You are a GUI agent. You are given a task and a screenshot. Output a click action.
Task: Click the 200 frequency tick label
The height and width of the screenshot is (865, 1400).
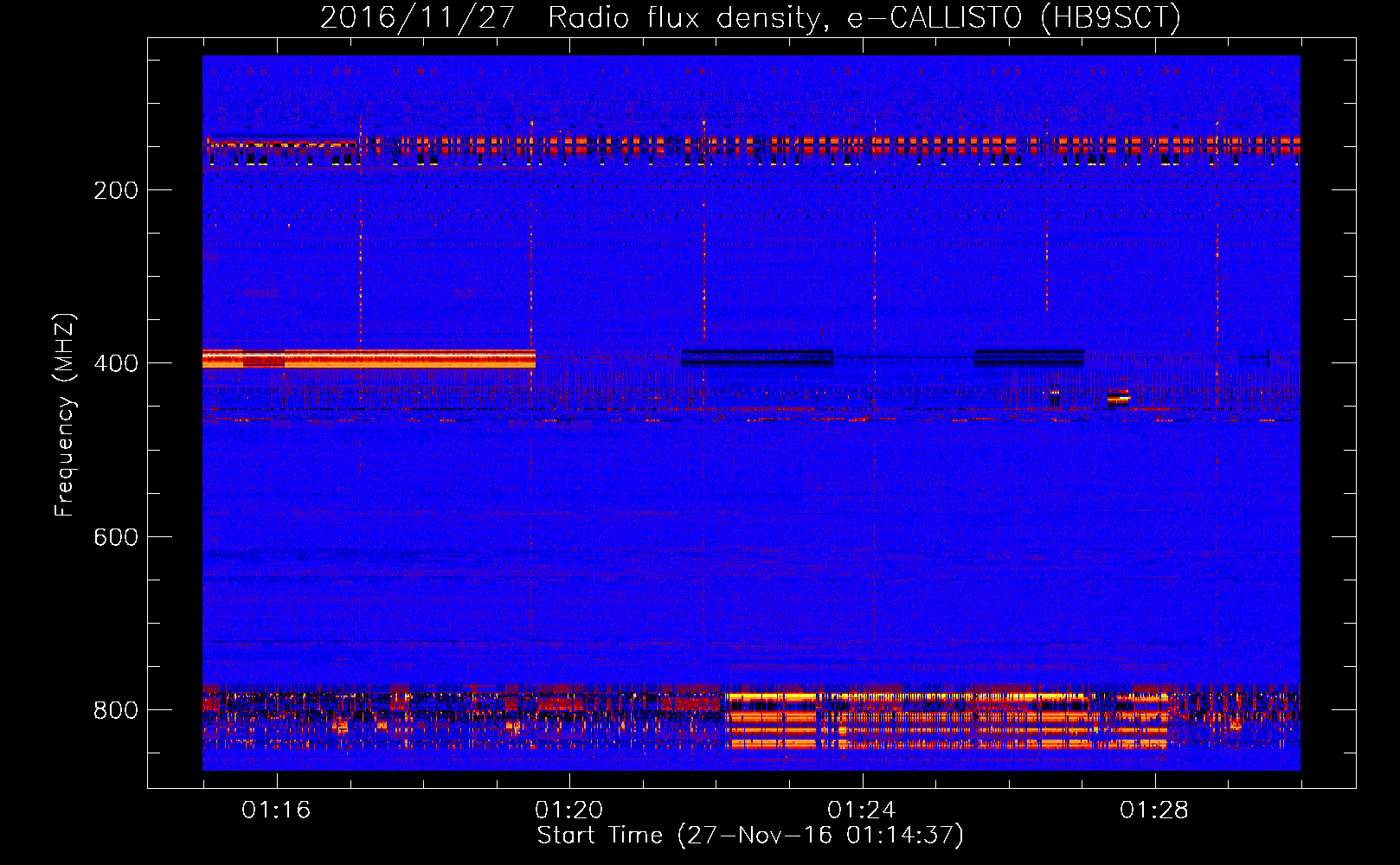116,190
